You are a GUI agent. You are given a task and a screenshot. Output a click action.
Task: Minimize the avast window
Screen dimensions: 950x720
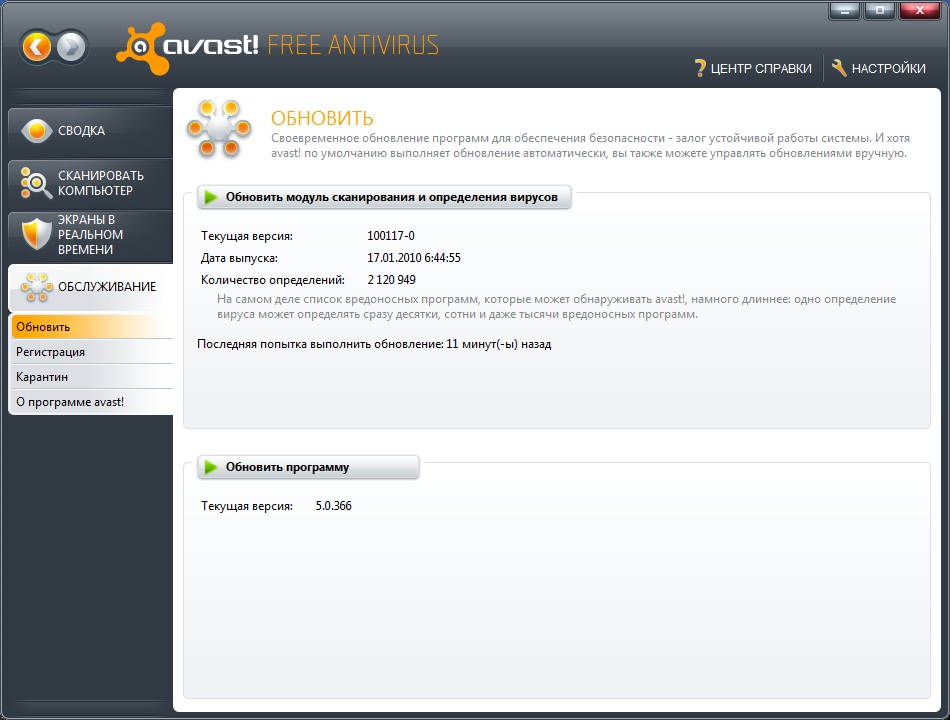tap(845, 10)
